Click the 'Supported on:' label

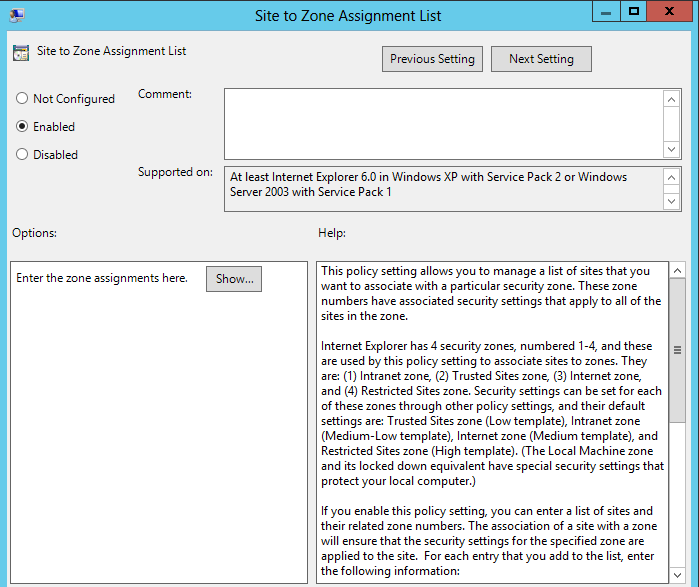click(175, 172)
